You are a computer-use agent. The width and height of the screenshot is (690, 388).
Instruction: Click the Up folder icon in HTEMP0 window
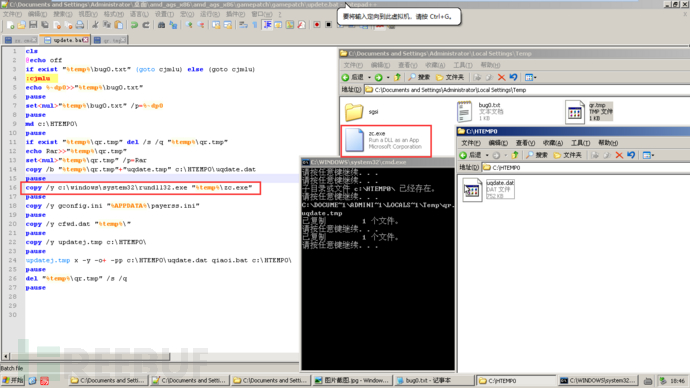click(515, 155)
